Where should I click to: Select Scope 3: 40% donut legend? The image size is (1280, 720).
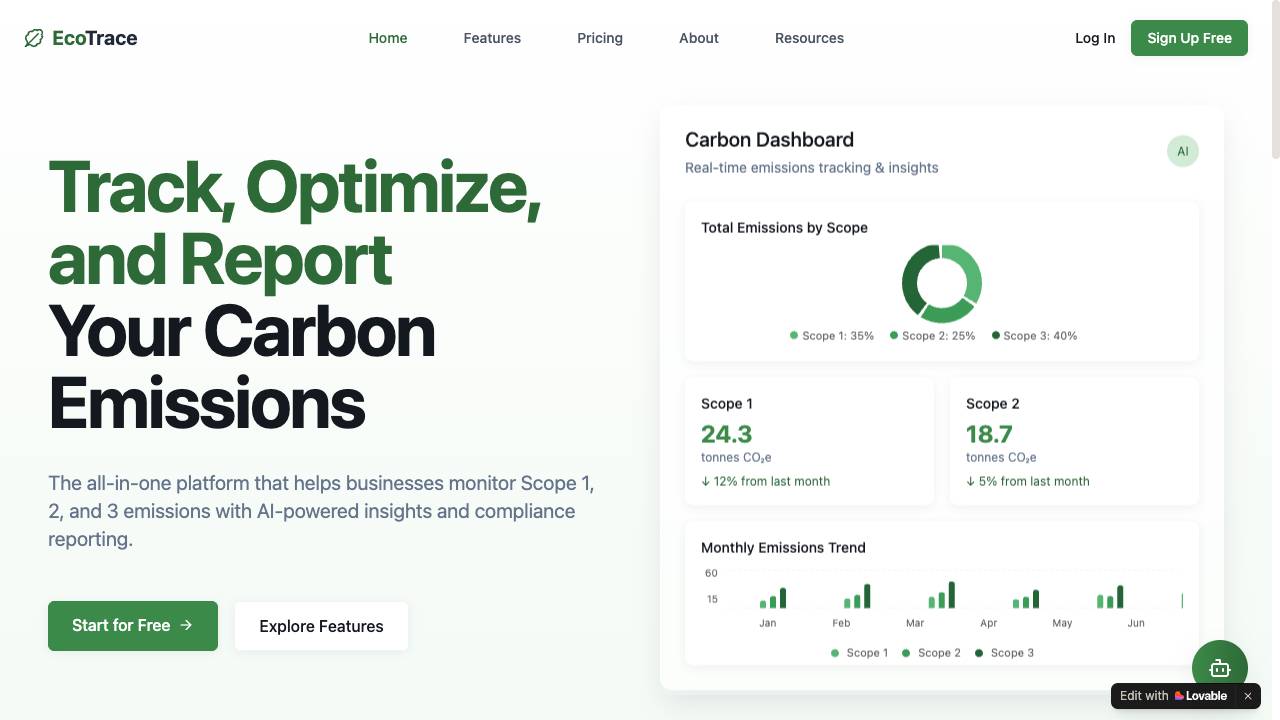(x=1034, y=336)
